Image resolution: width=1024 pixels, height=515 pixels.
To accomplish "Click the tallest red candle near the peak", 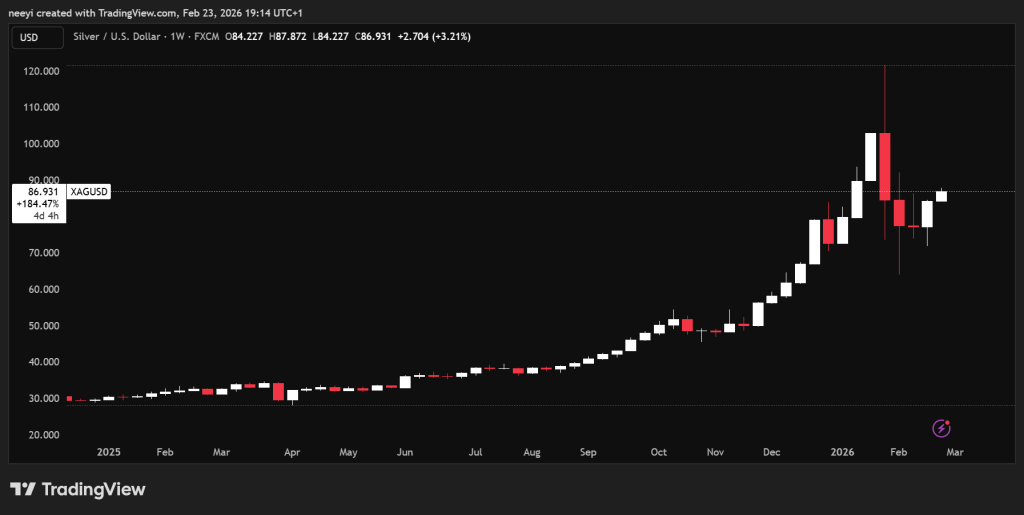I will coord(885,165).
